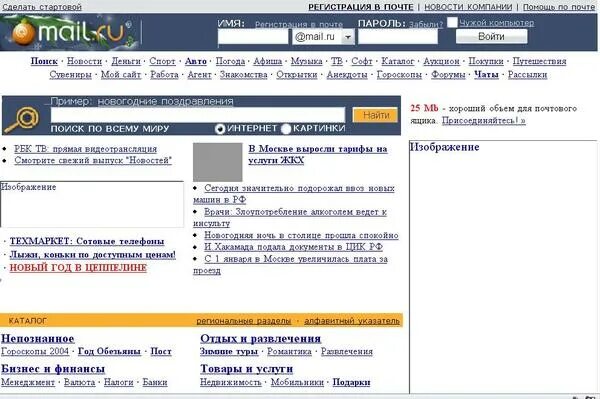
Task: Go to the Софт section
Action: click(362, 61)
